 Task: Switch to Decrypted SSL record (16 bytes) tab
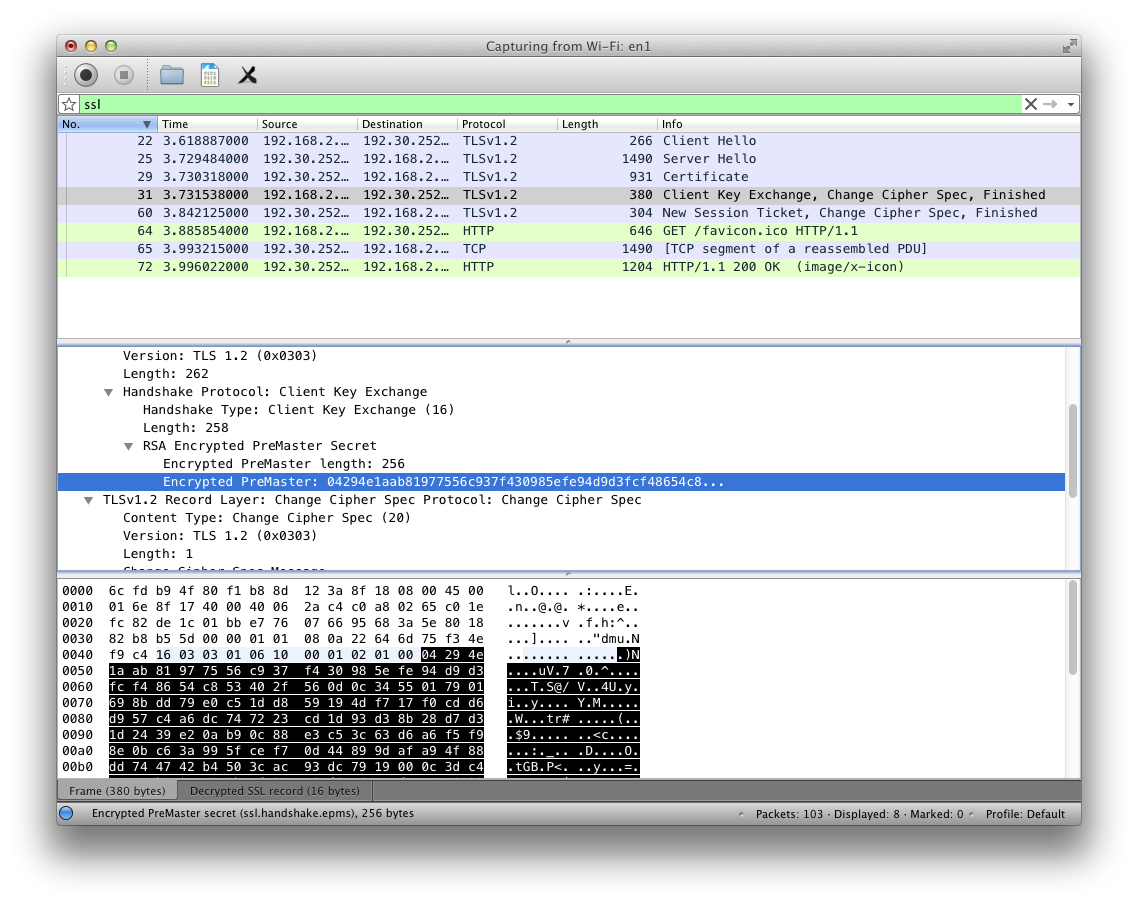274,791
